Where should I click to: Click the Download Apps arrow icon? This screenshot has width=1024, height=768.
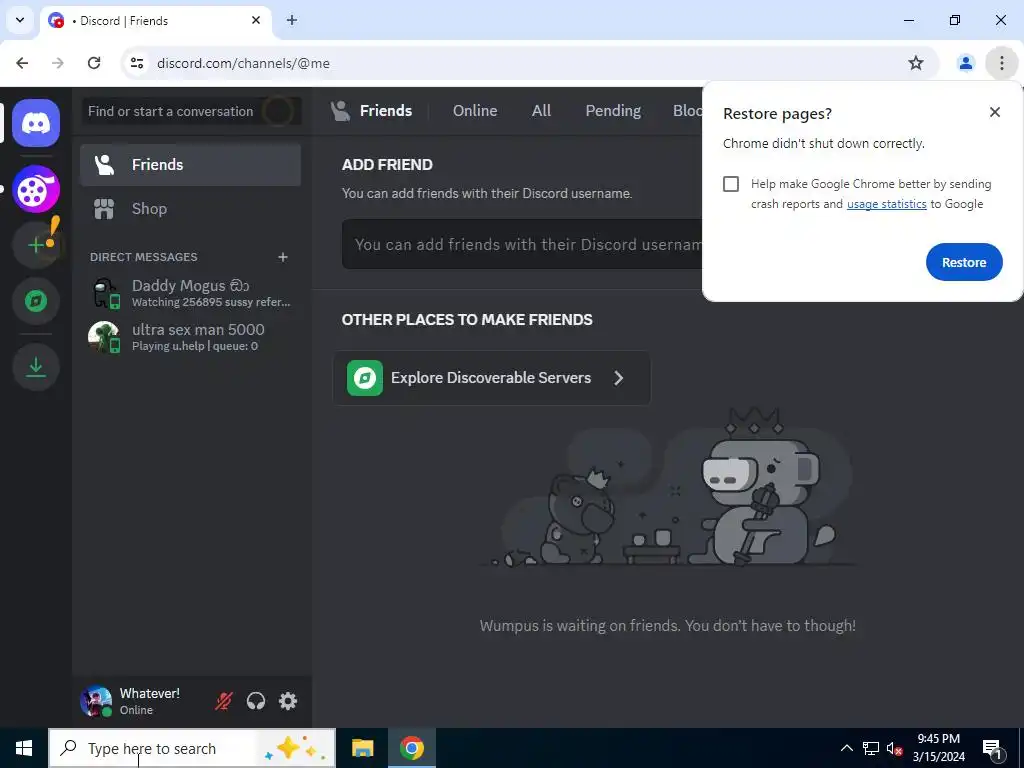[x=36, y=367]
